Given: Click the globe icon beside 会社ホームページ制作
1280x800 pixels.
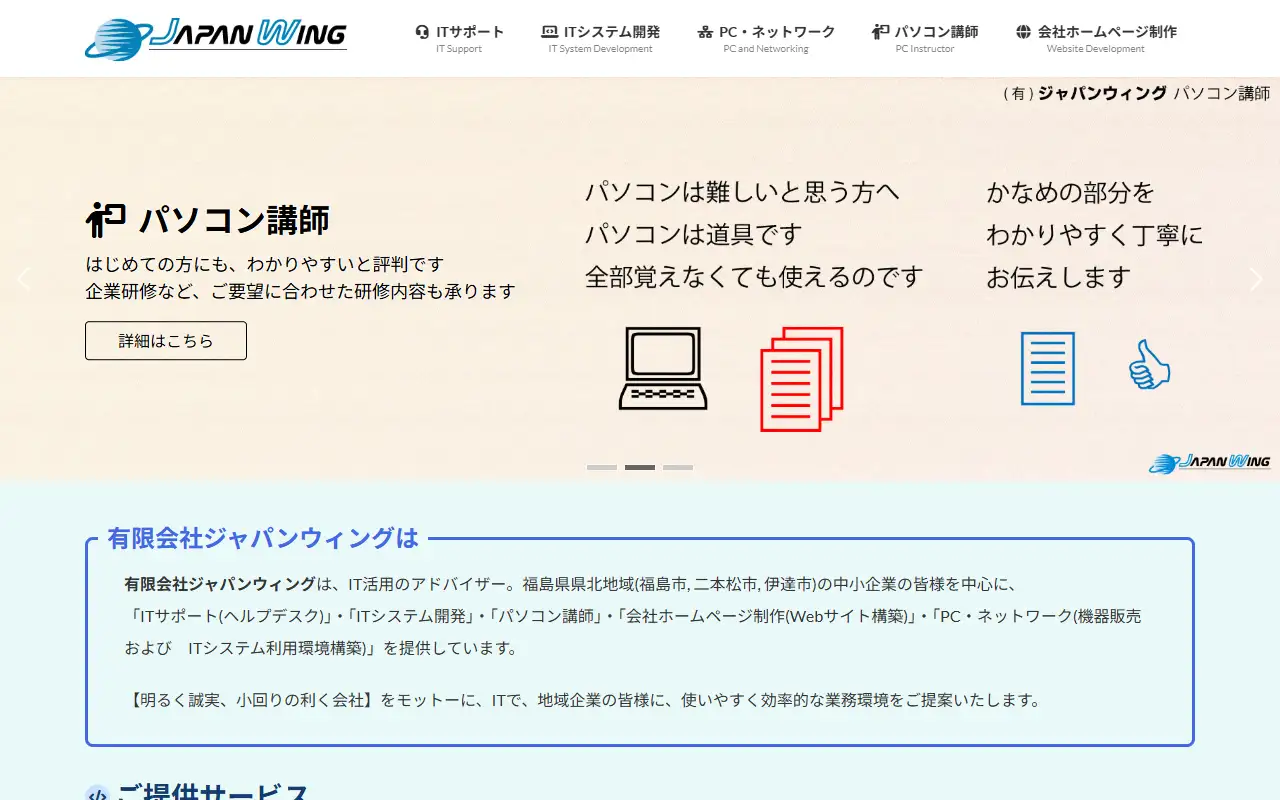Looking at the screenshot, I should [x=1023, y=32].
